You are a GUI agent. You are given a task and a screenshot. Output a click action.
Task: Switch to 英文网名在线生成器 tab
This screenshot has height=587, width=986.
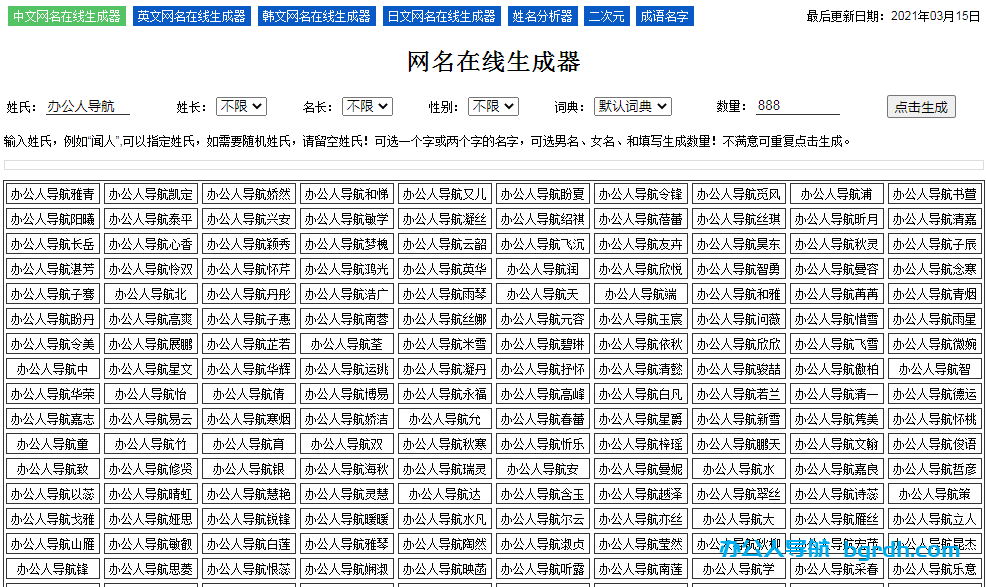click(x=192, y=16)
